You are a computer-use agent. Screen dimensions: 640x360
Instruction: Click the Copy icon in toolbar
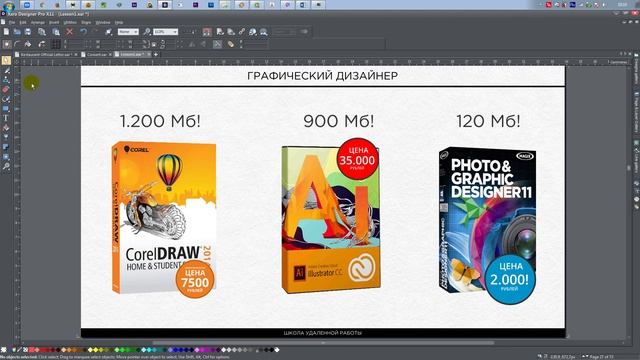coord(42,31)
